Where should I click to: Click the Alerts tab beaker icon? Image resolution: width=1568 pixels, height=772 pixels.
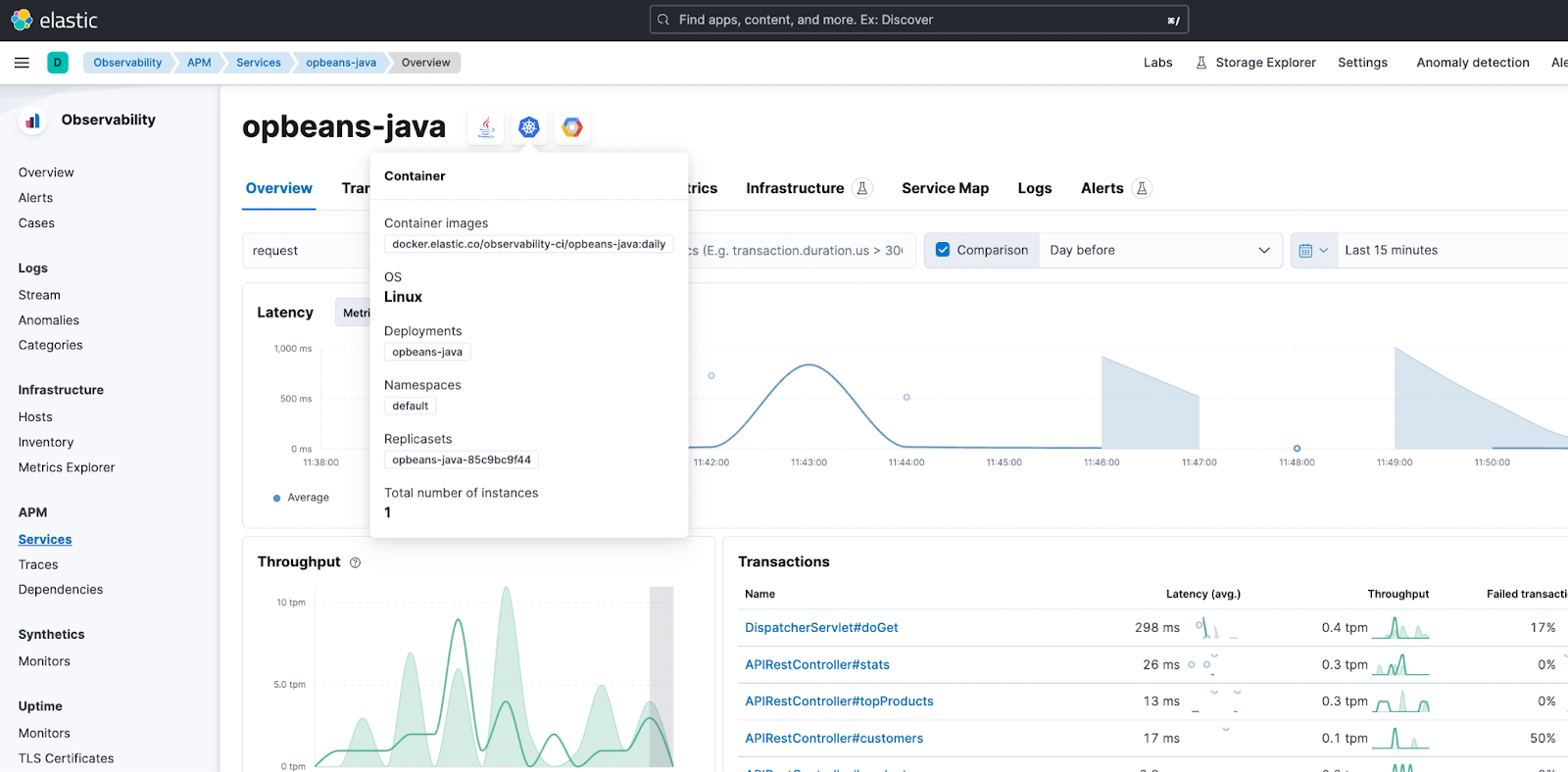click(x=1142, y=188)
